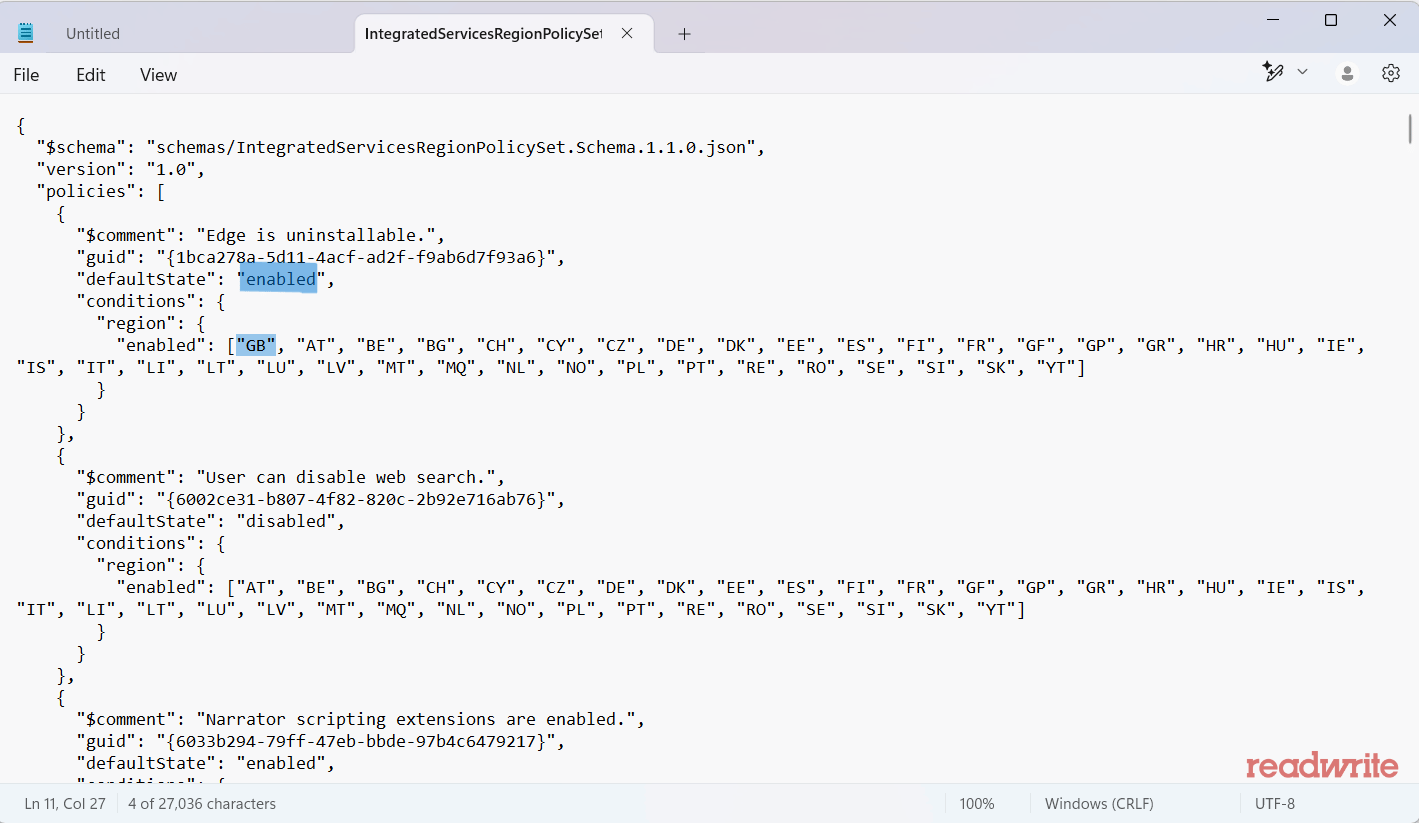Minimize the Notepad window
This screenshot has width=1419, height=823.
(1273, 20)
